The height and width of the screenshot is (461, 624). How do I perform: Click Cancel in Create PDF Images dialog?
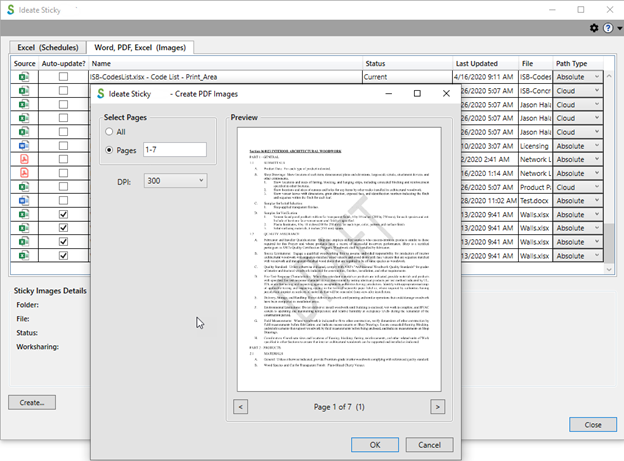pos(429,445)
